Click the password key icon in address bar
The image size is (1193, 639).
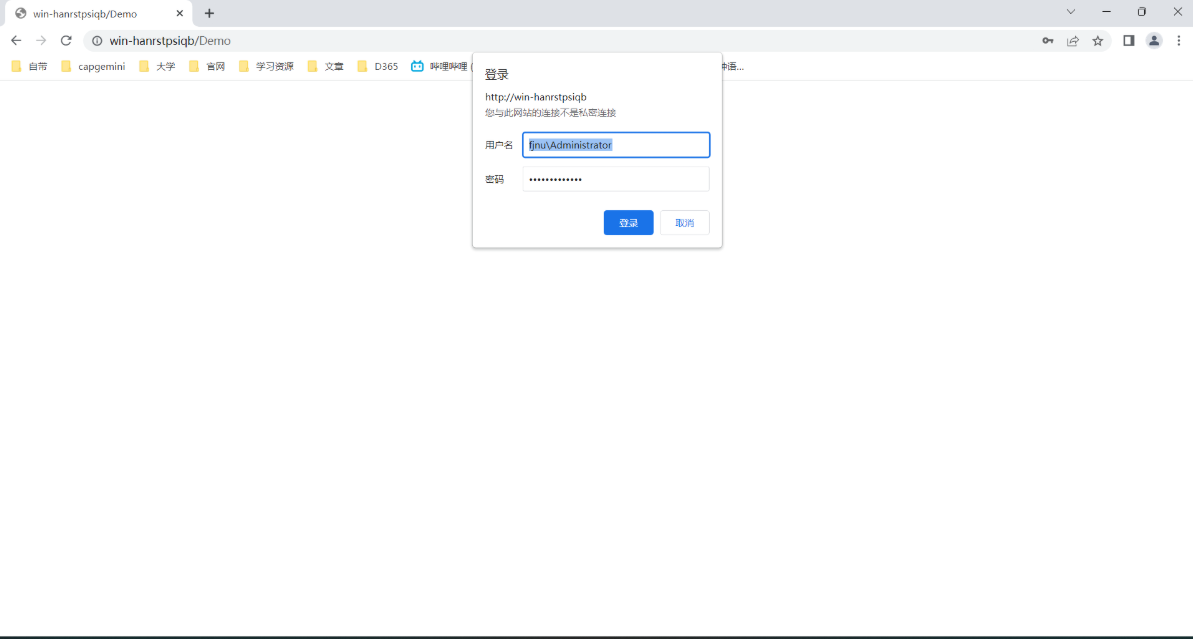coord(1048,41)
